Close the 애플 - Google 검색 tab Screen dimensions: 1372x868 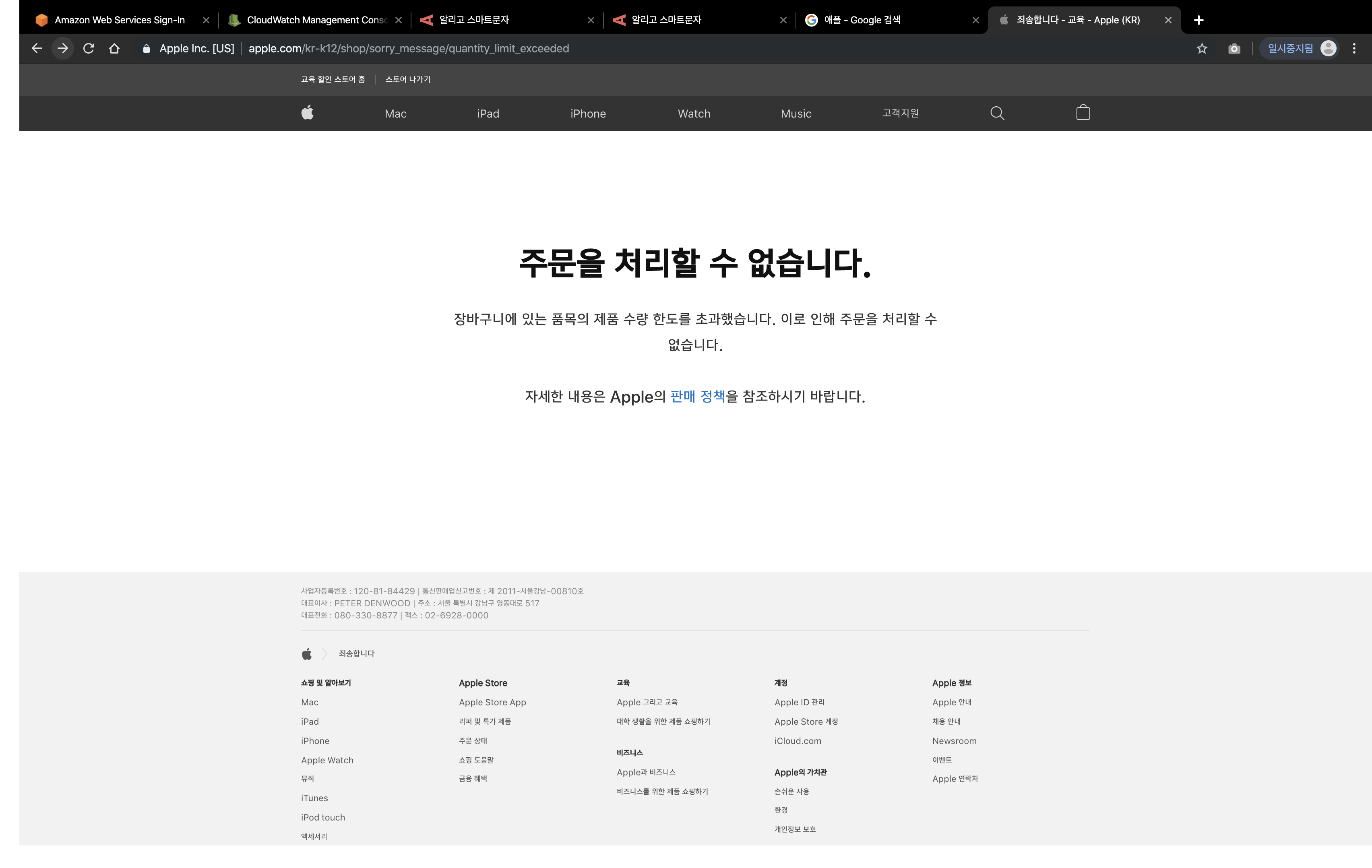(x=975, y=20)
